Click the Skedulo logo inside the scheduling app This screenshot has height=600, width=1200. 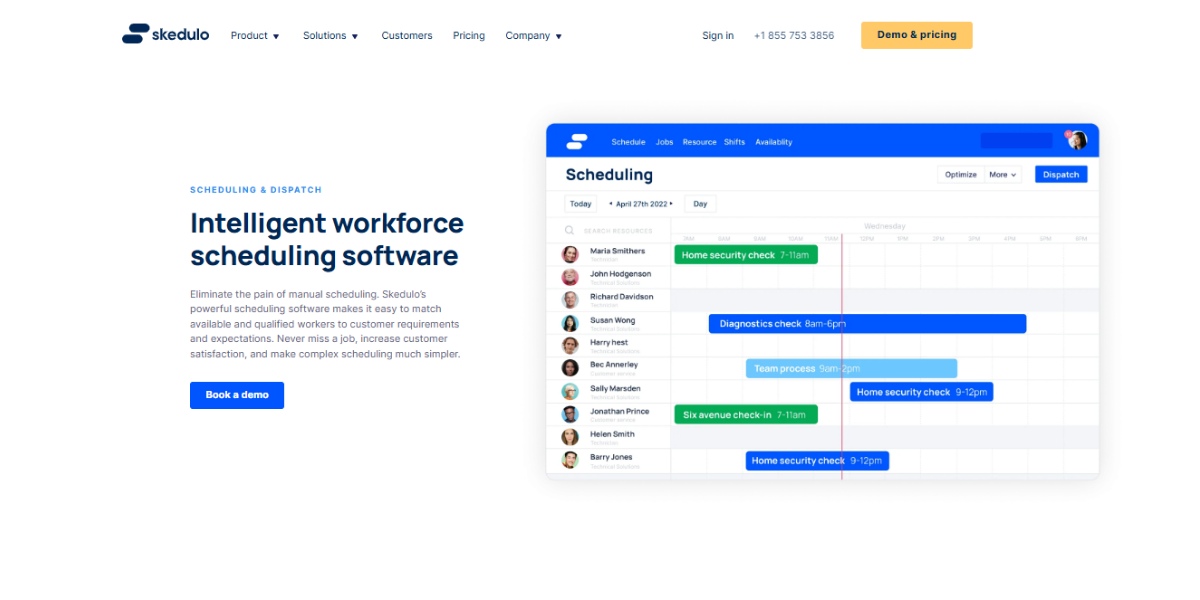[576, 142]
